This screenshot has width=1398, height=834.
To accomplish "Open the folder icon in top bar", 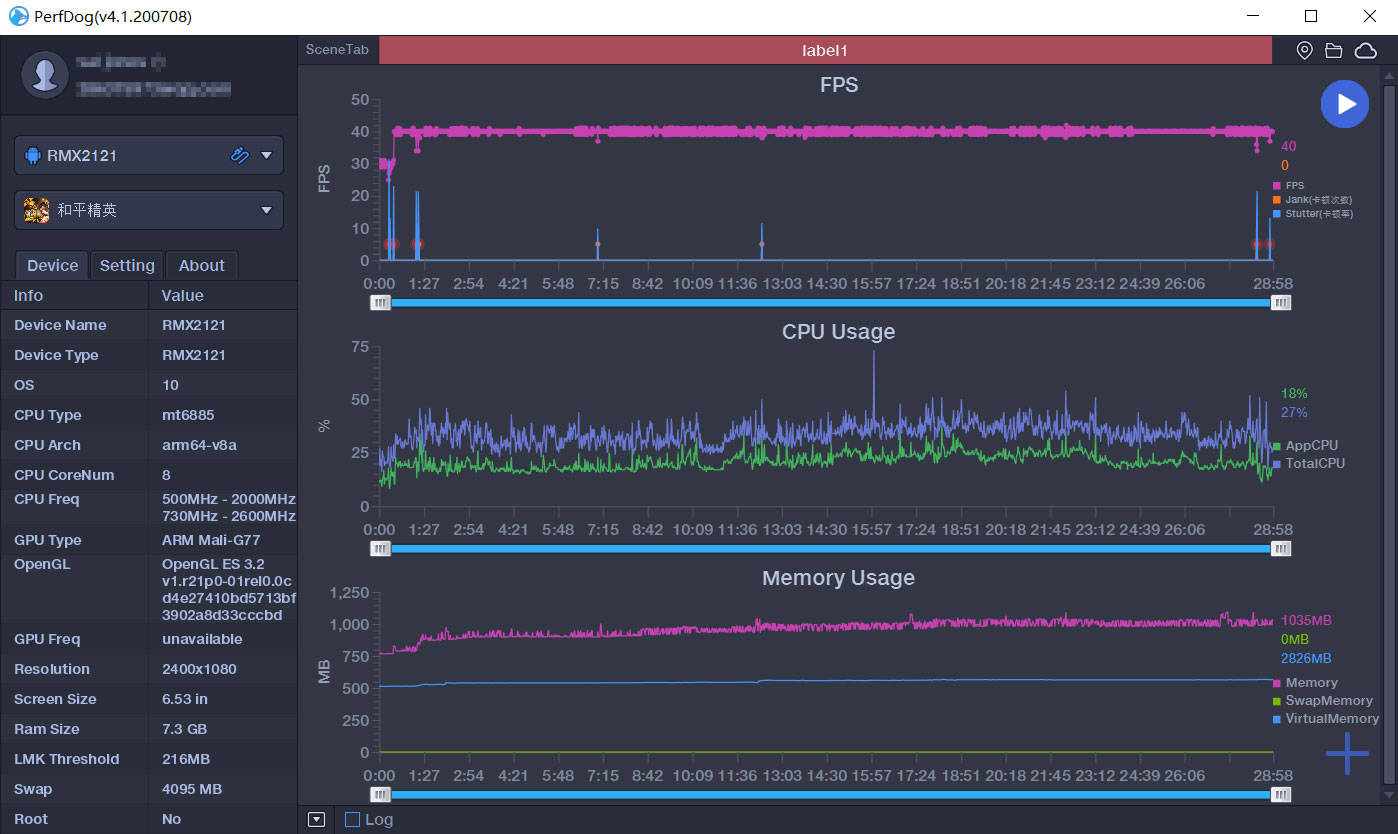I will pyautogui.click(x=1333, y=51).
